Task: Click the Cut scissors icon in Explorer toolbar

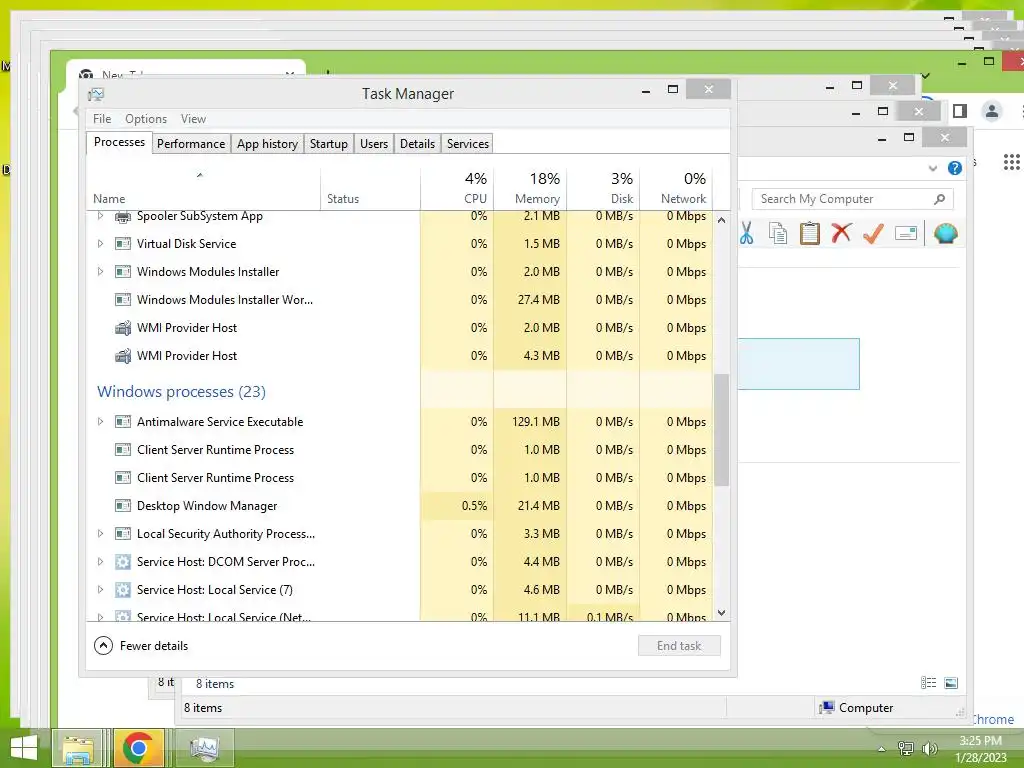Action: [746, 233]
